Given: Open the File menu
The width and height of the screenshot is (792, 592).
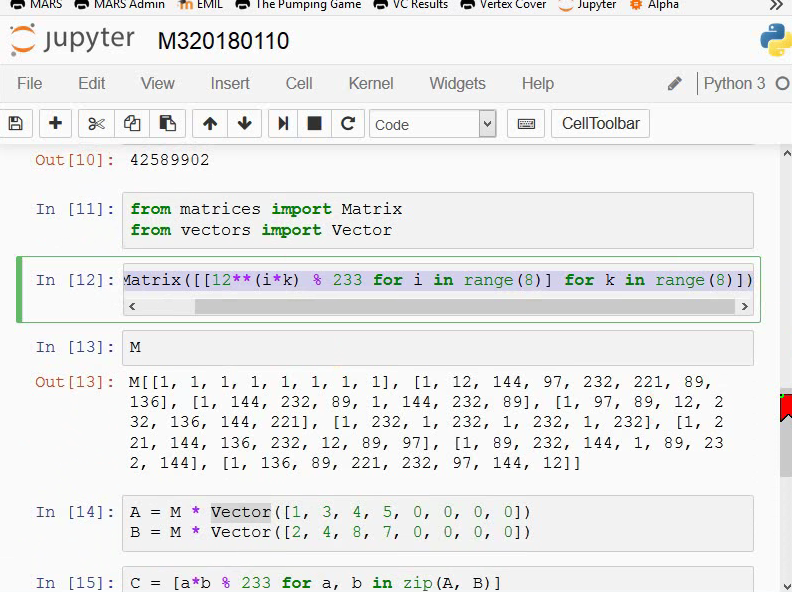Looking at the screenshot, I should click(29, 83).
